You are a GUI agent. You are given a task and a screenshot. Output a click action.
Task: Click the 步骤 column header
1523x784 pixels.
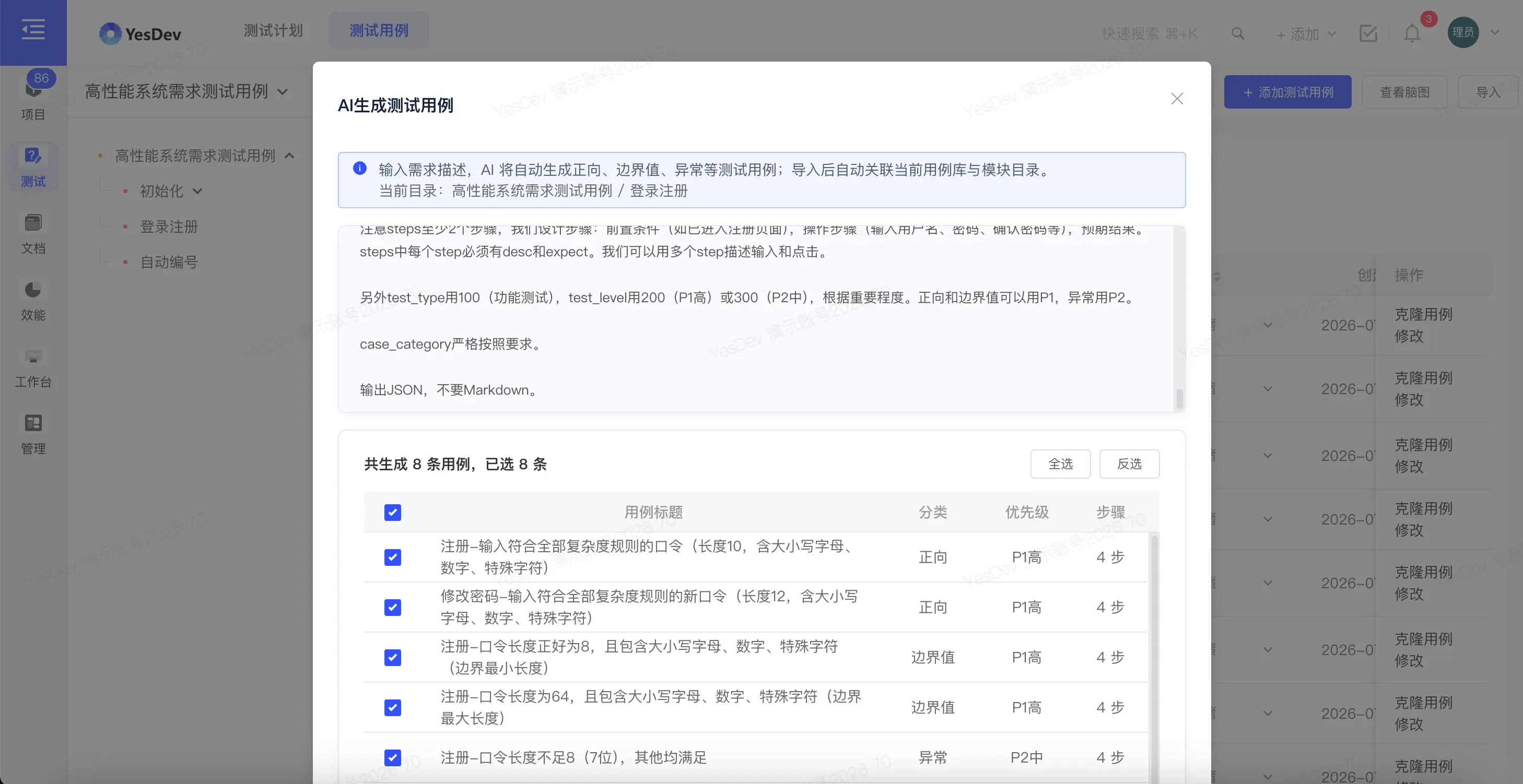coord(1110,512)
